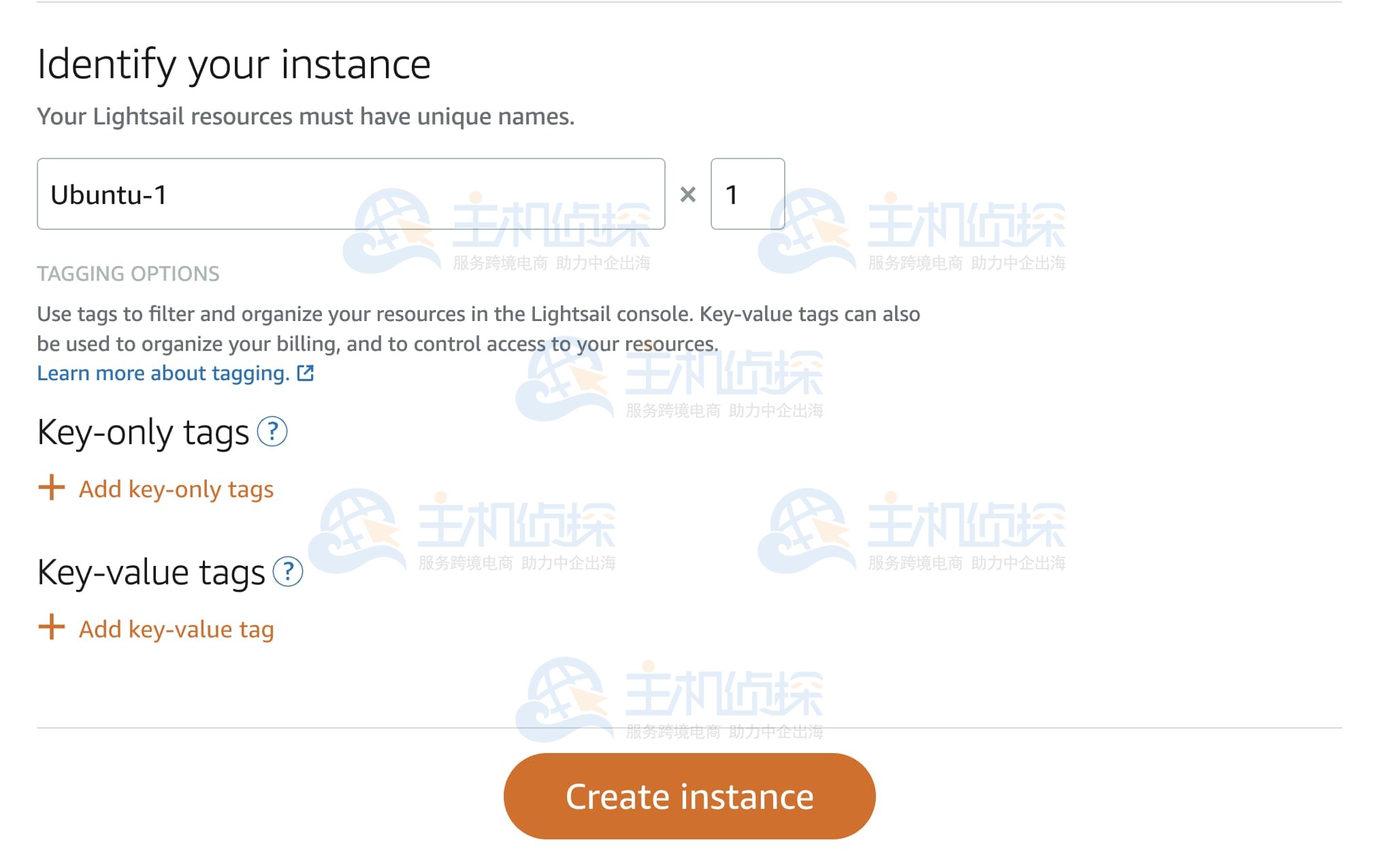1398x868 pixels.
Task: Click the TAGGING OPTIONS label
Action: click(128, 273)
